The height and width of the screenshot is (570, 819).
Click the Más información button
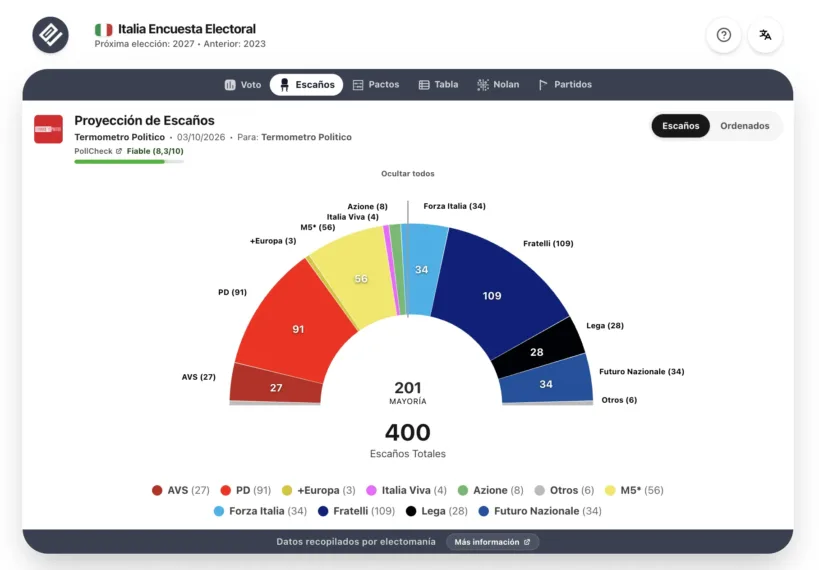tap(492, 542)
